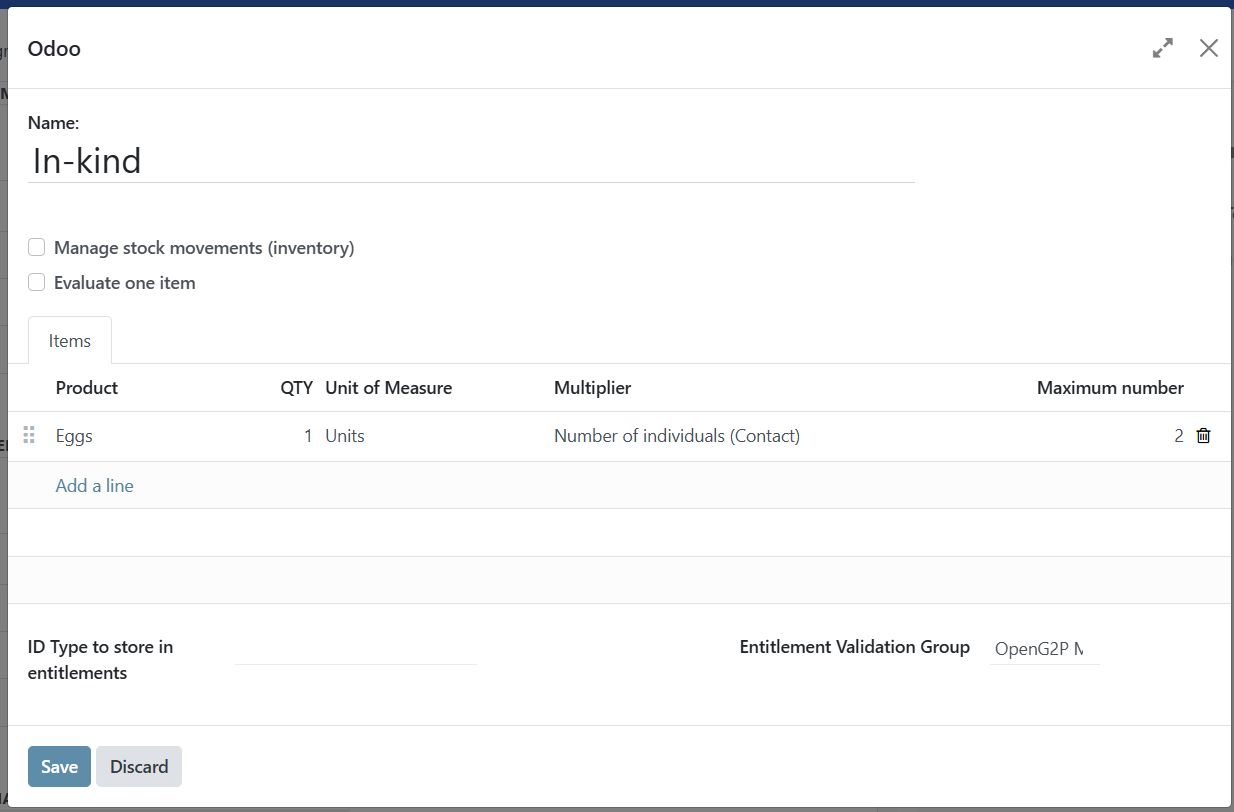Open the Units unit of measure selector

point(344,435)
